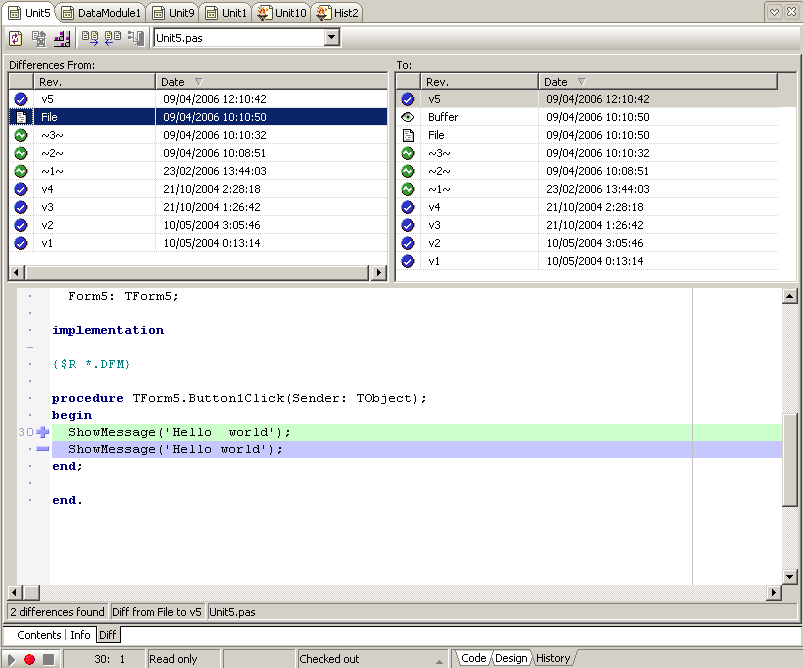Image resolution: width=803 pixels, height=668 pixels.
Task: Select the Buffer revision with eye icon
Action: tap(443, 117)
